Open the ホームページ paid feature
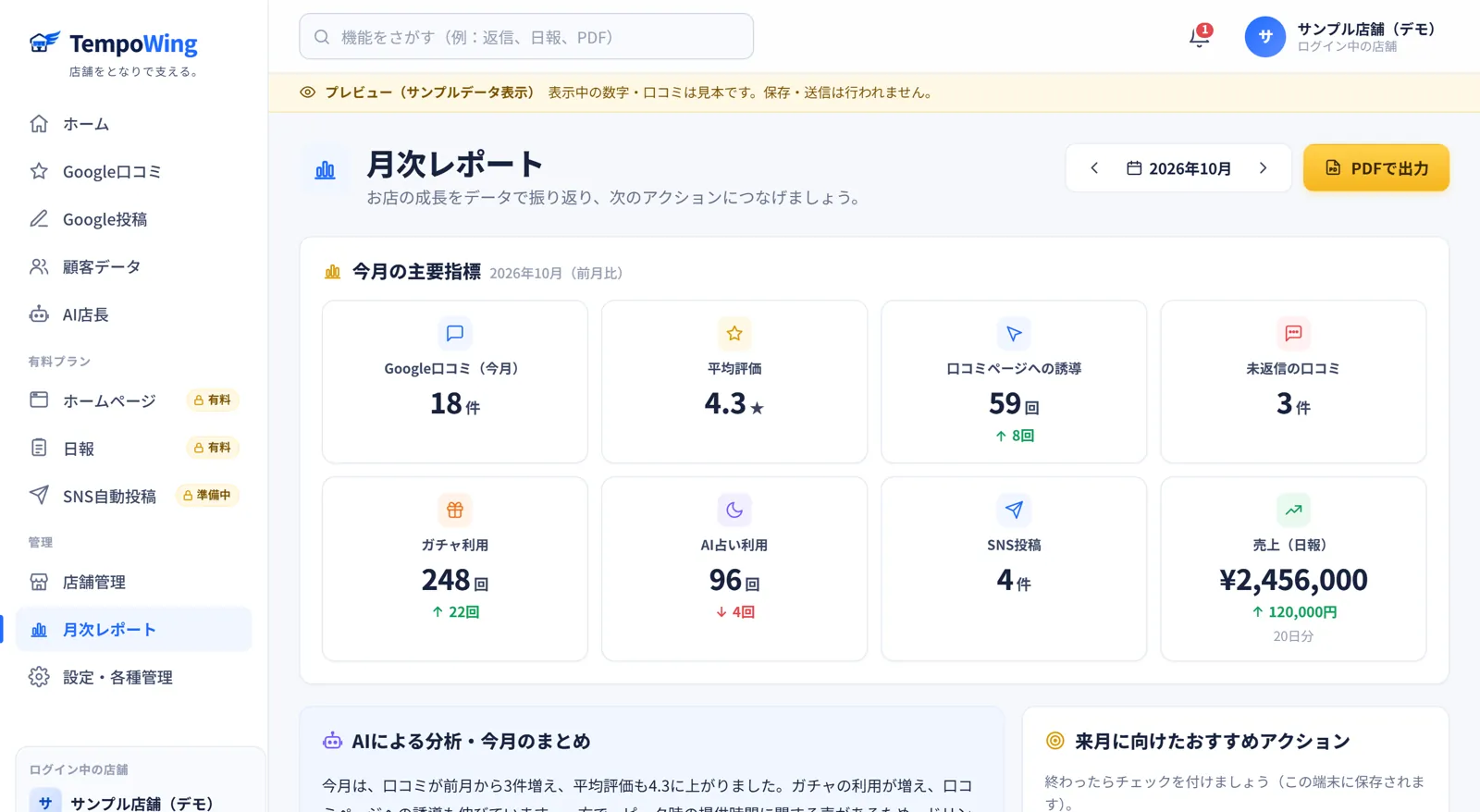Viewport: 1480px width, 812px height. point(134,400)
